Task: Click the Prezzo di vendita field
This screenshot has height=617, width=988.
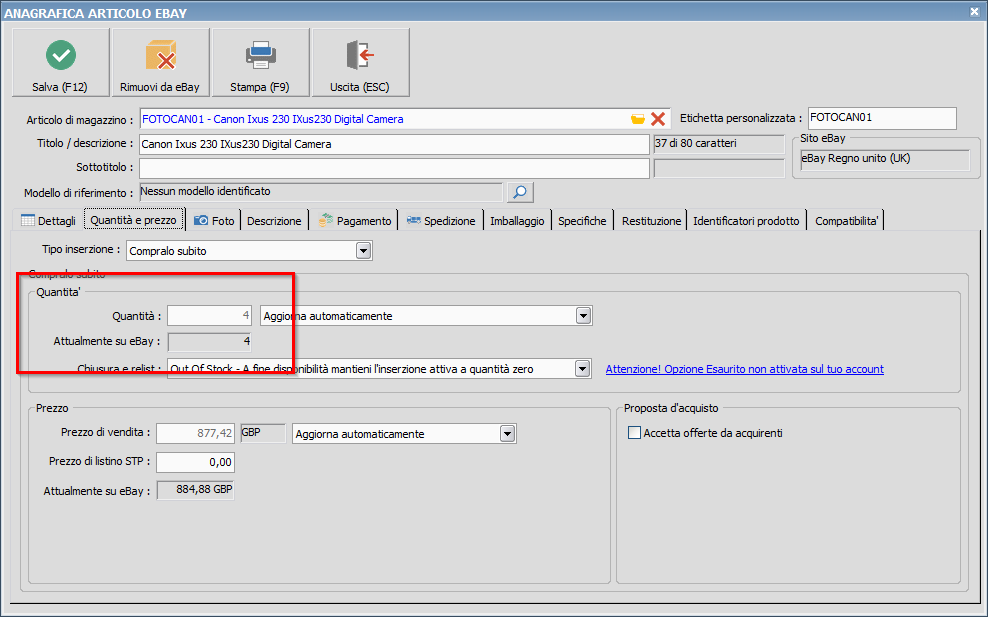Action: pyautogui.click(x=195, y=434)
